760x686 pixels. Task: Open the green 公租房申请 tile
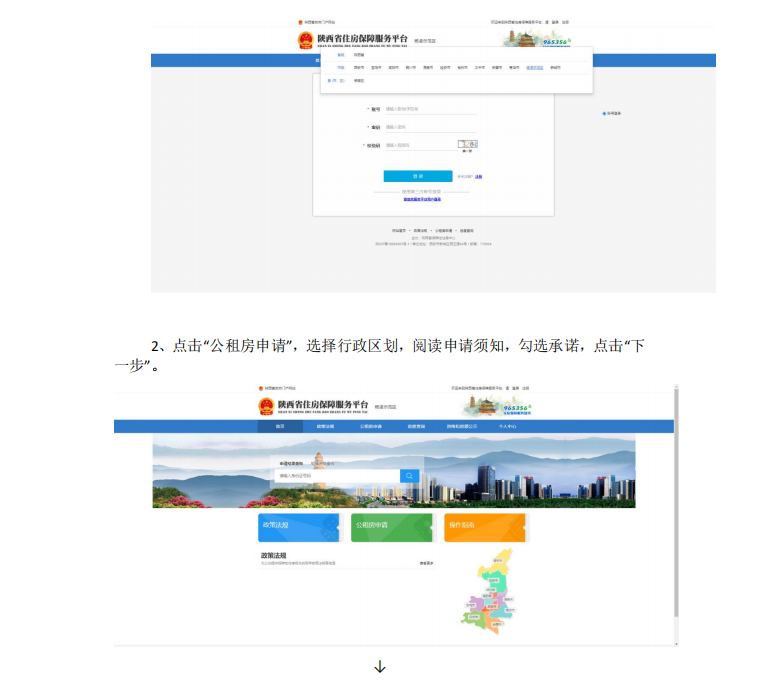point(391,526)
